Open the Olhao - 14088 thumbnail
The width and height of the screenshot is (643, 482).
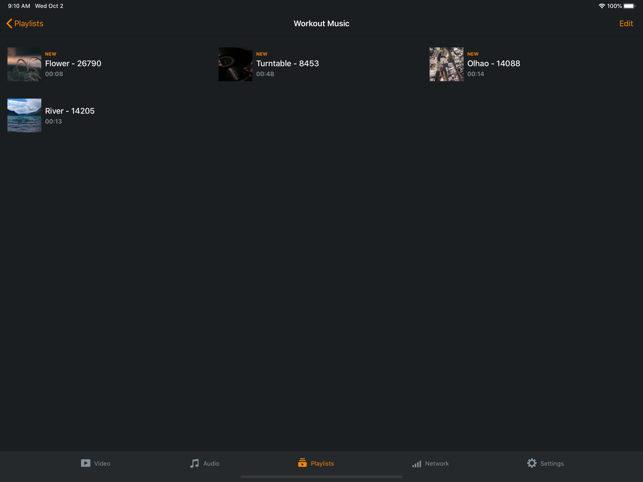tap(447, 64)
